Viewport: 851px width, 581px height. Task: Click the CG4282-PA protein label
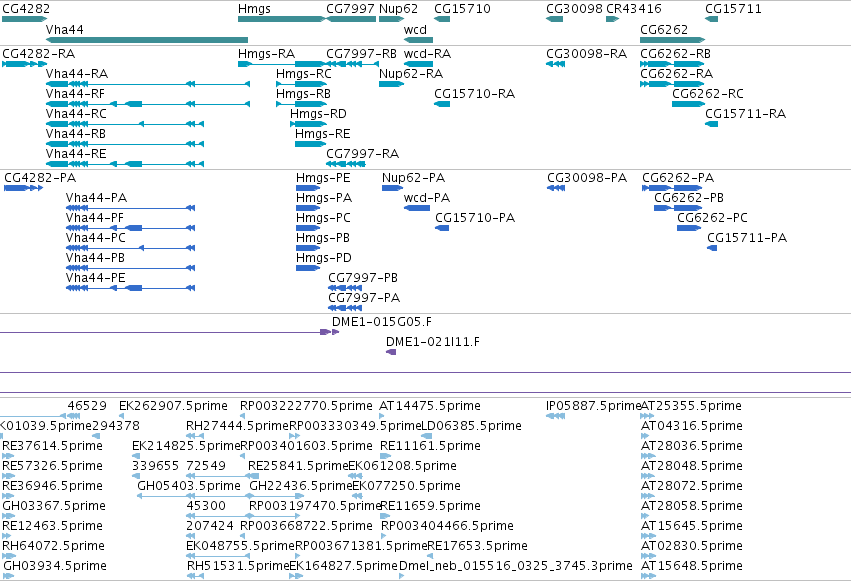tap(40, 178)
